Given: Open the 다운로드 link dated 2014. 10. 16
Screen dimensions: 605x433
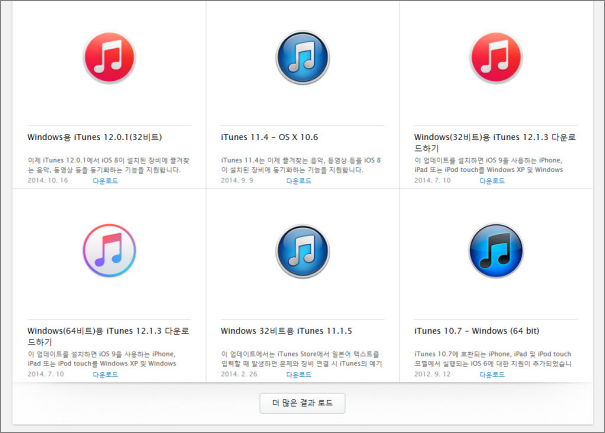Looking at the screenshot, I should [105, 181].
